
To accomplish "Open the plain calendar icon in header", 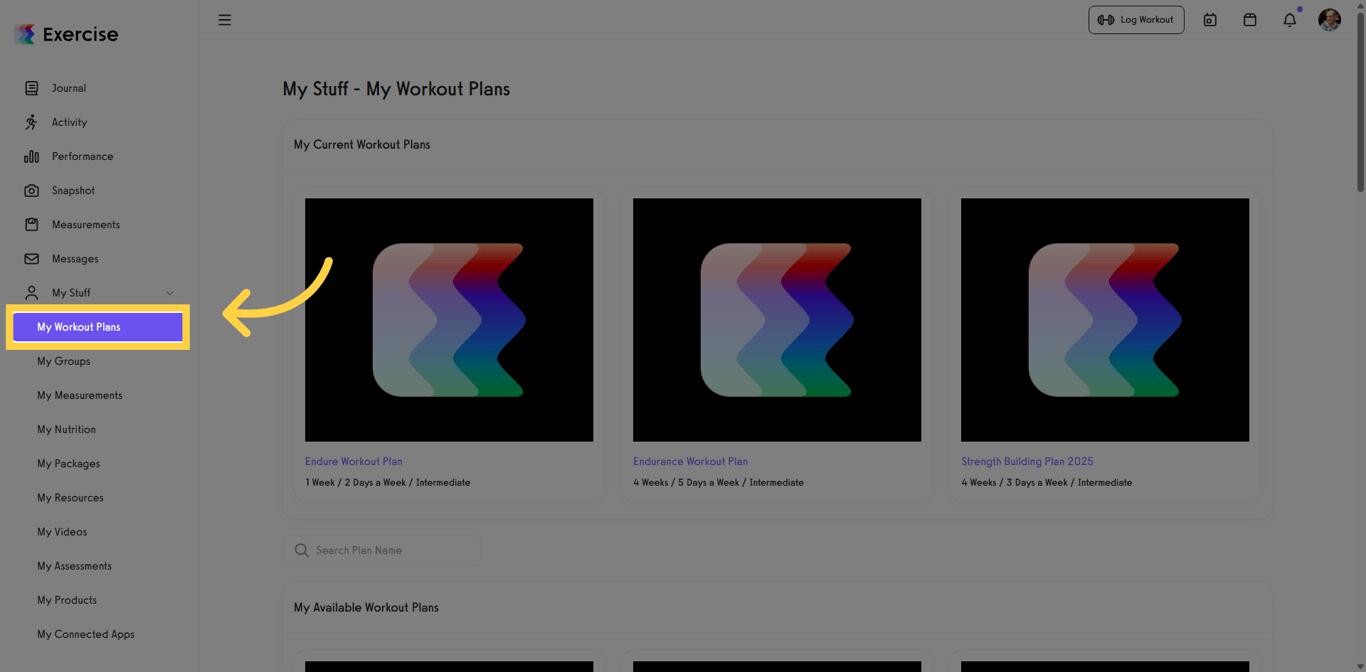I will tap(1250, 20).
